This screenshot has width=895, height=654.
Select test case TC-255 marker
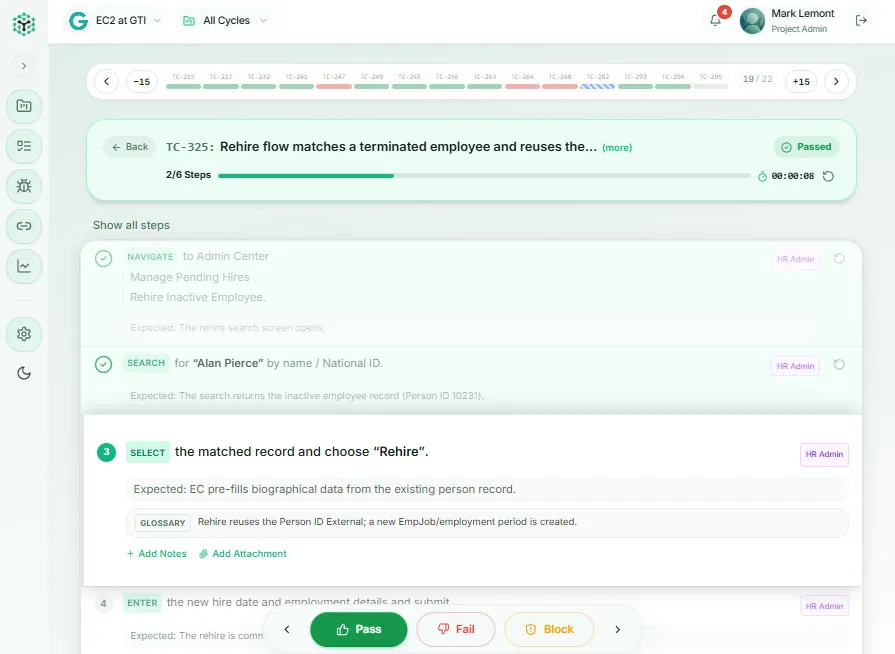(x=409, y=82)
